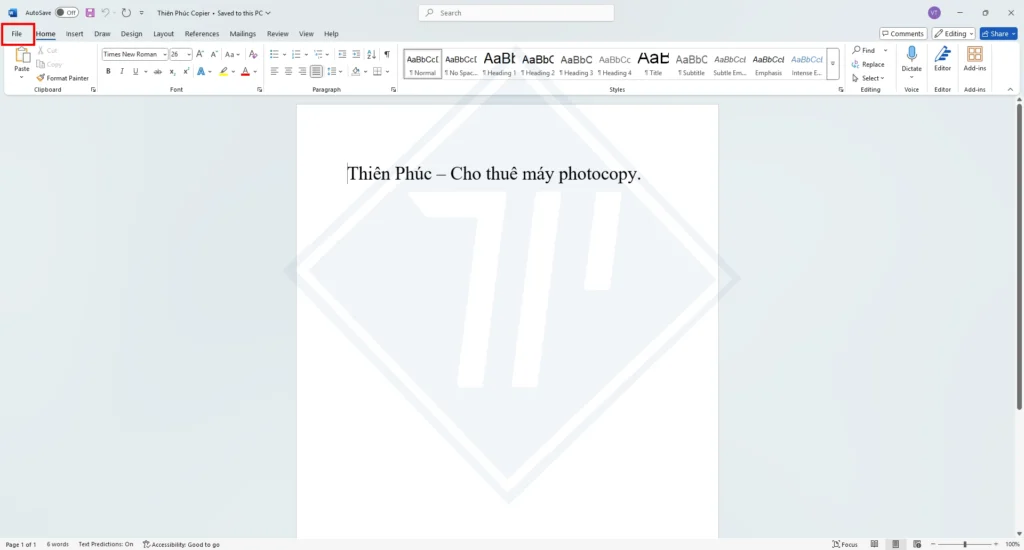Toggle bold formatting on
This screenshot has width=1024, height=550.
(x=108, y=72)
